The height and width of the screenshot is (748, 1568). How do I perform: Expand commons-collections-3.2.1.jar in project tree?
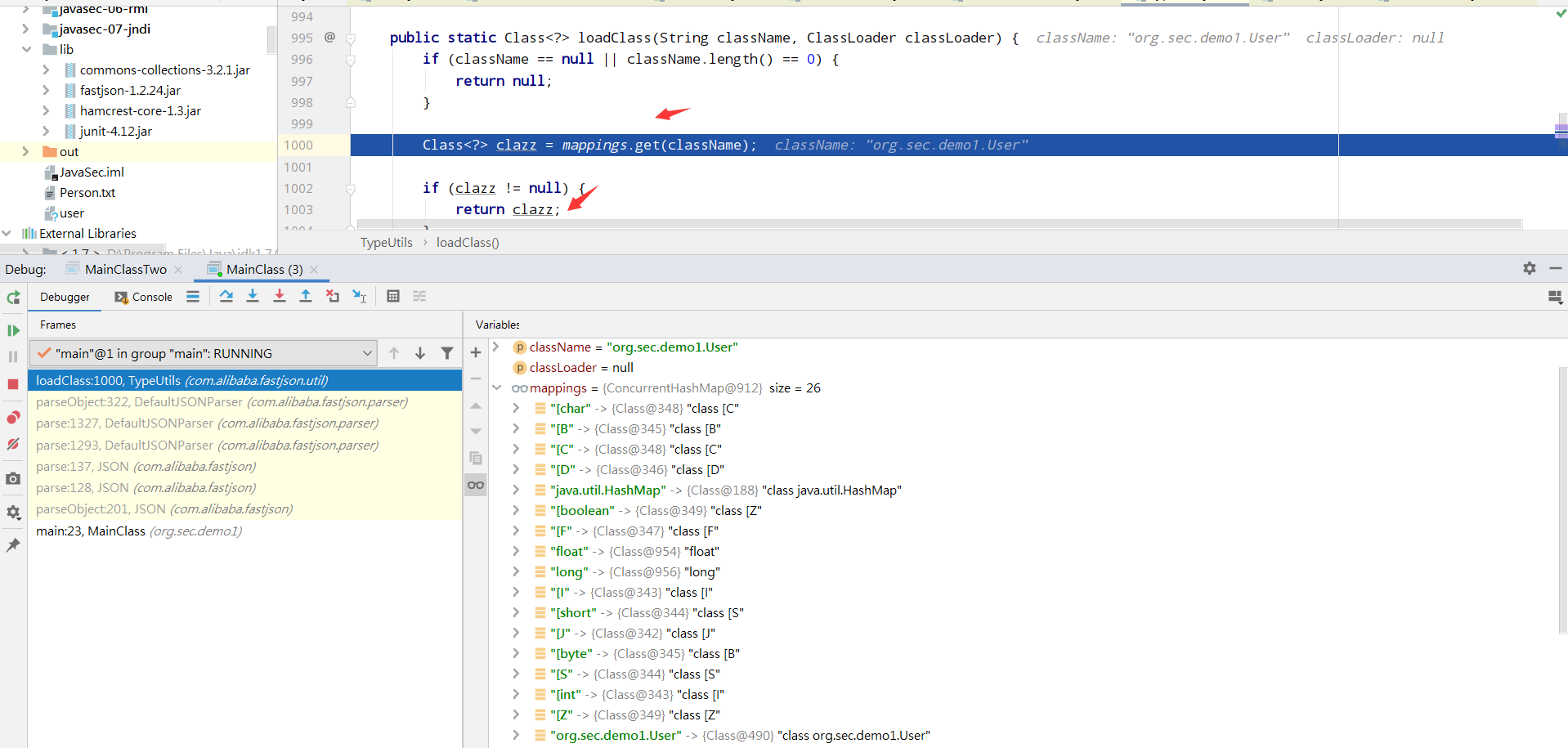tap(46, 69)
